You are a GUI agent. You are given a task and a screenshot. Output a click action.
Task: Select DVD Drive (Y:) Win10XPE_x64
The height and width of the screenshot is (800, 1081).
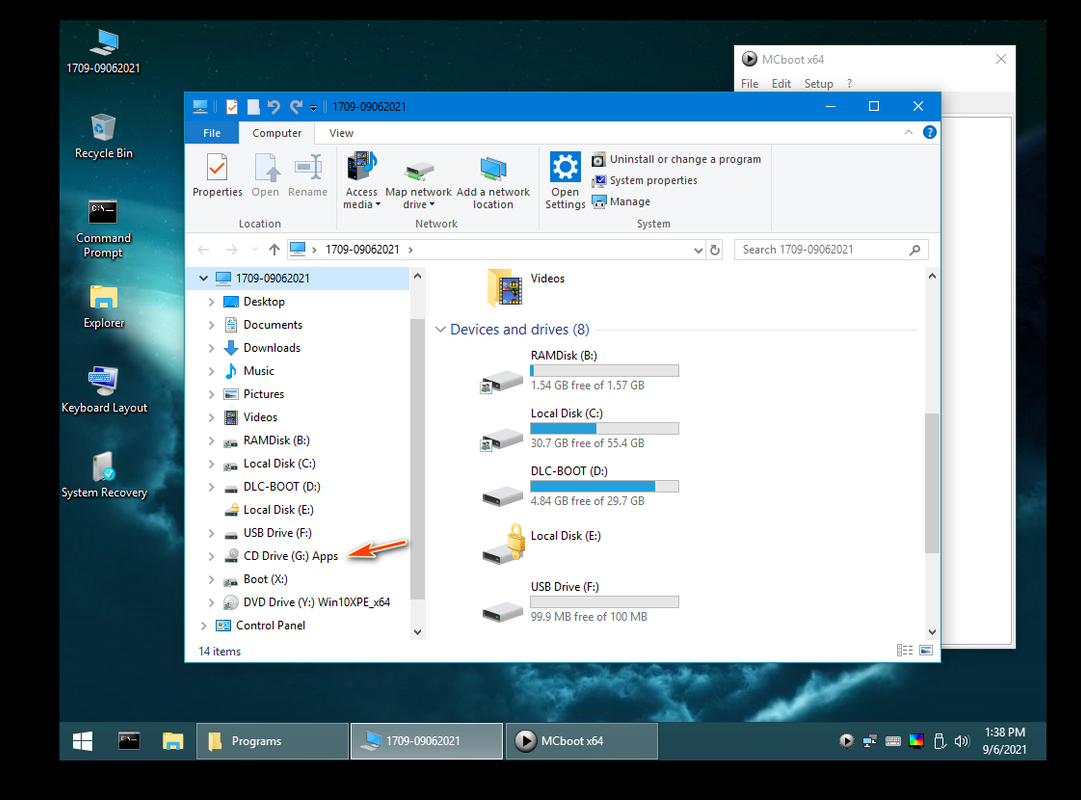pyautogui.click(x=316, y=603)
